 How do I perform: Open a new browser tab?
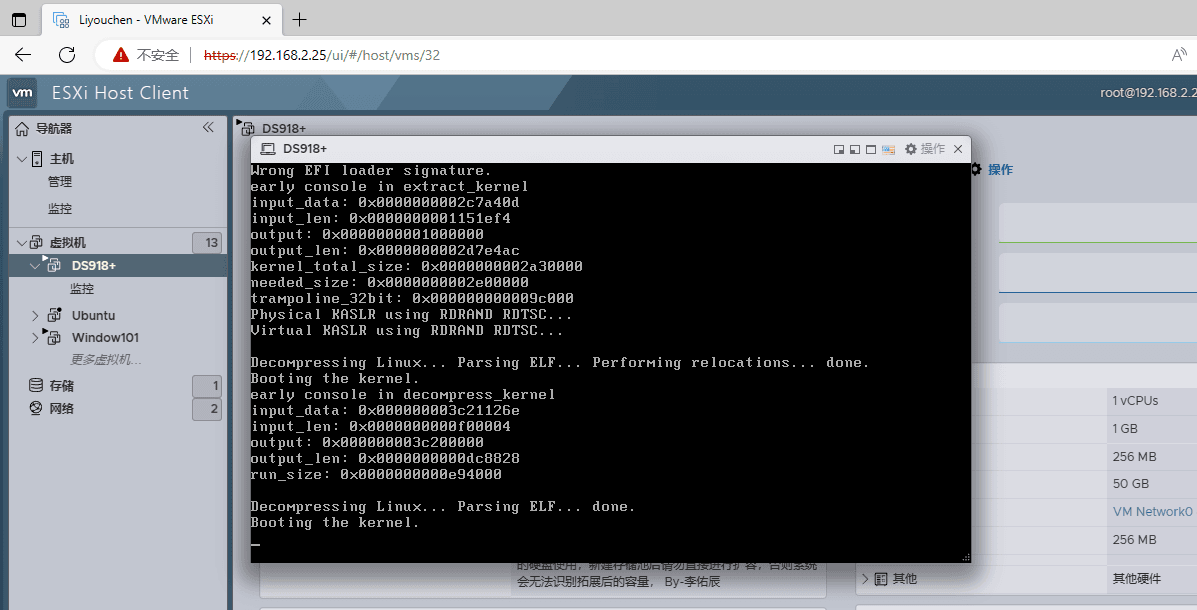pos(299,20)
